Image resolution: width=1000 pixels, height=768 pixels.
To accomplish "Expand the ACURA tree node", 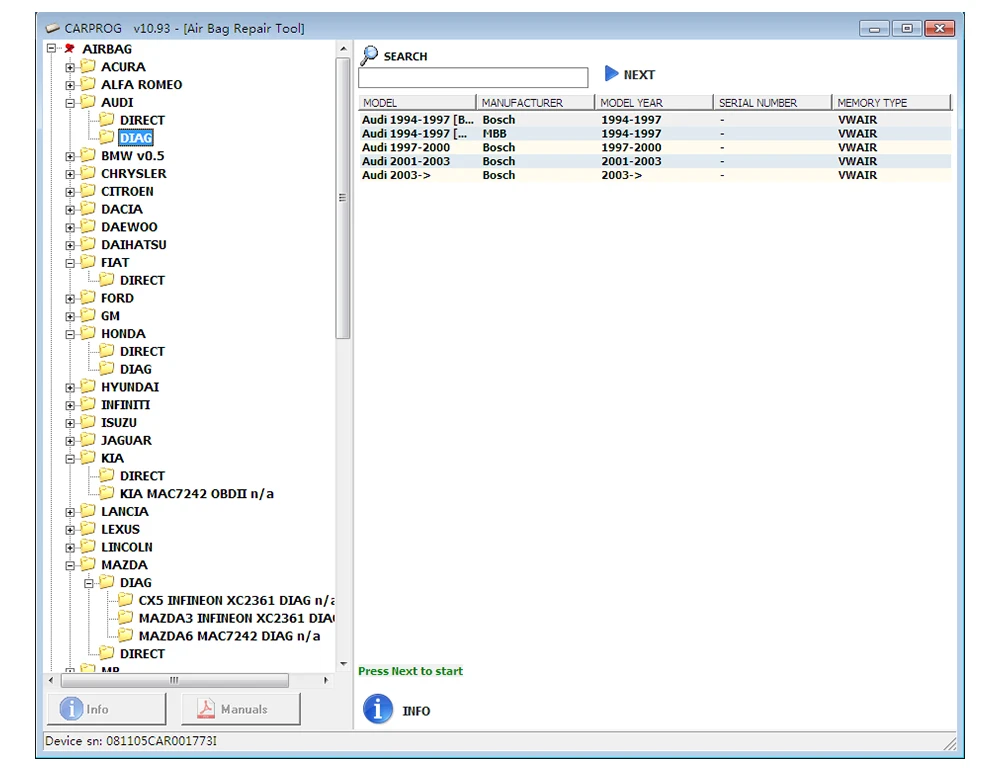I will [70, 67].
